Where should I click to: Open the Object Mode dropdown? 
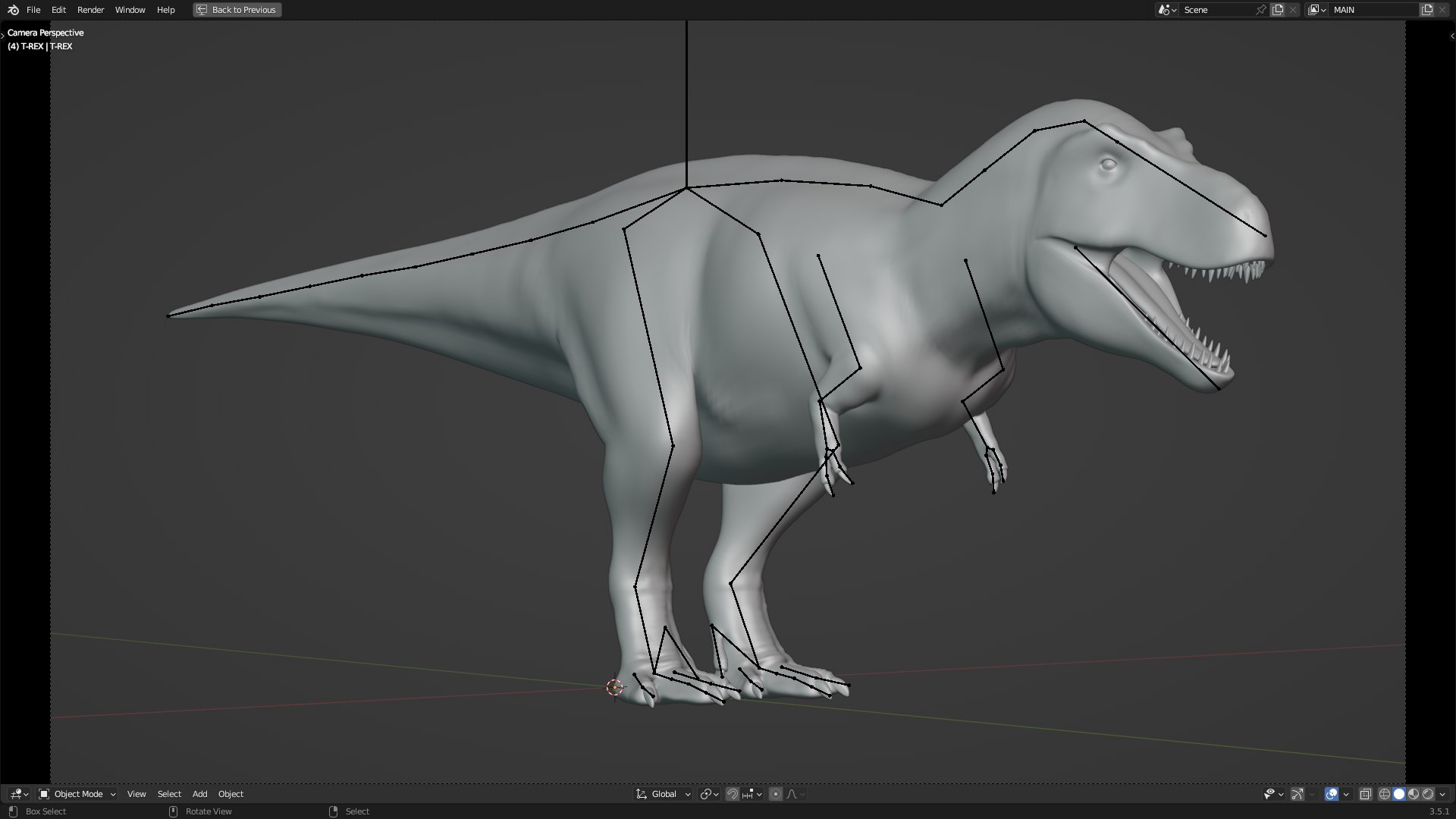pos(77,794)
